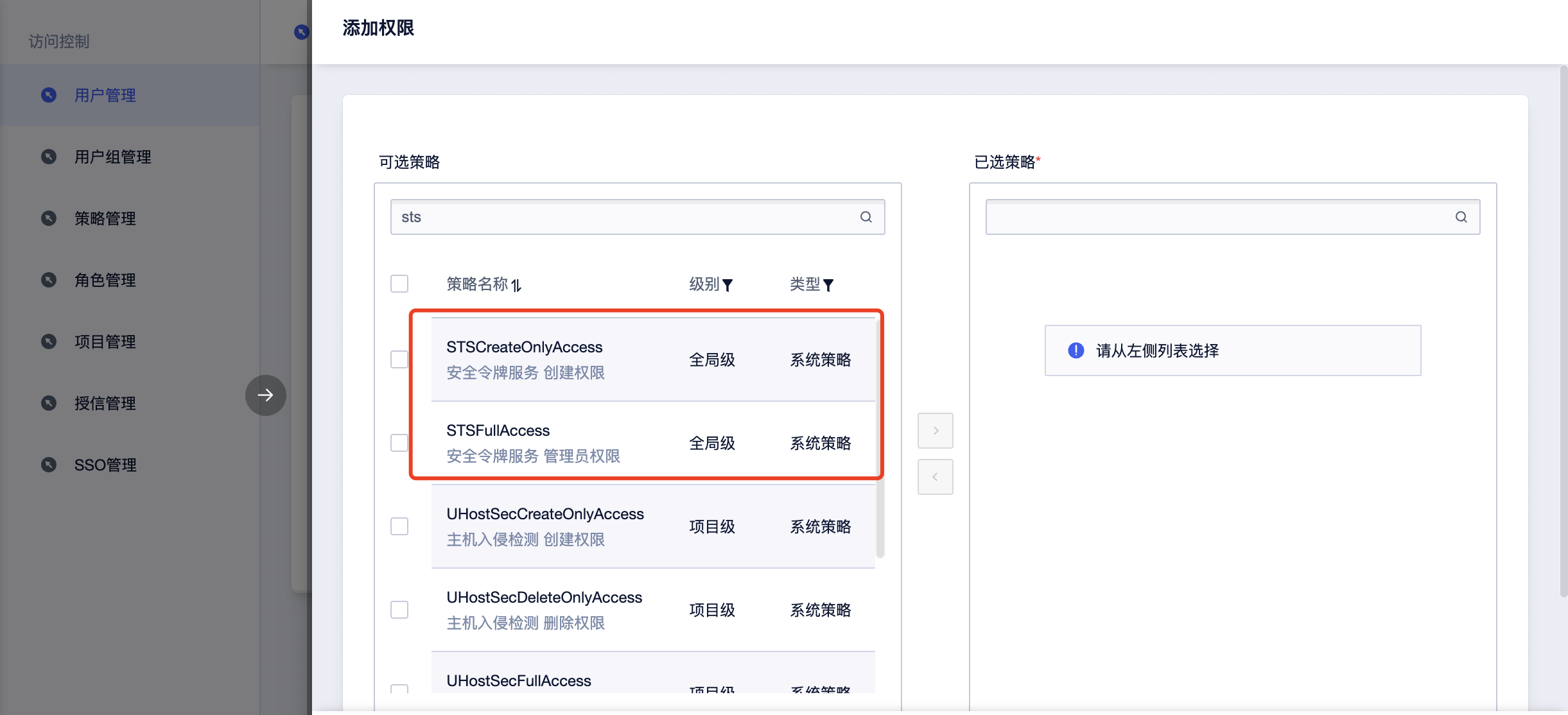Click the 角色管理 sidebar icon
1568x715 pixels.
click(49, 280)
